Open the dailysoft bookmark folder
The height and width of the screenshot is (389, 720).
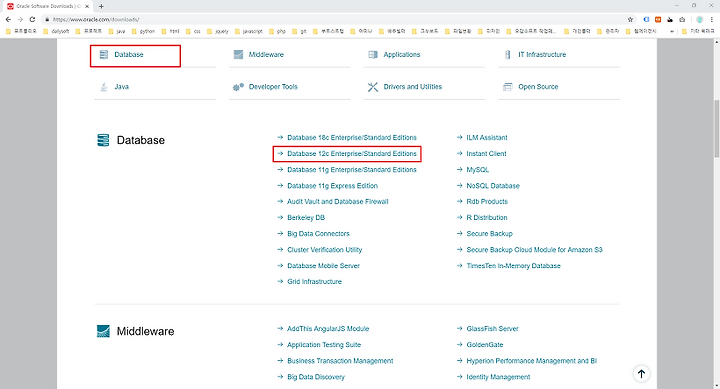tap(56, 31)
